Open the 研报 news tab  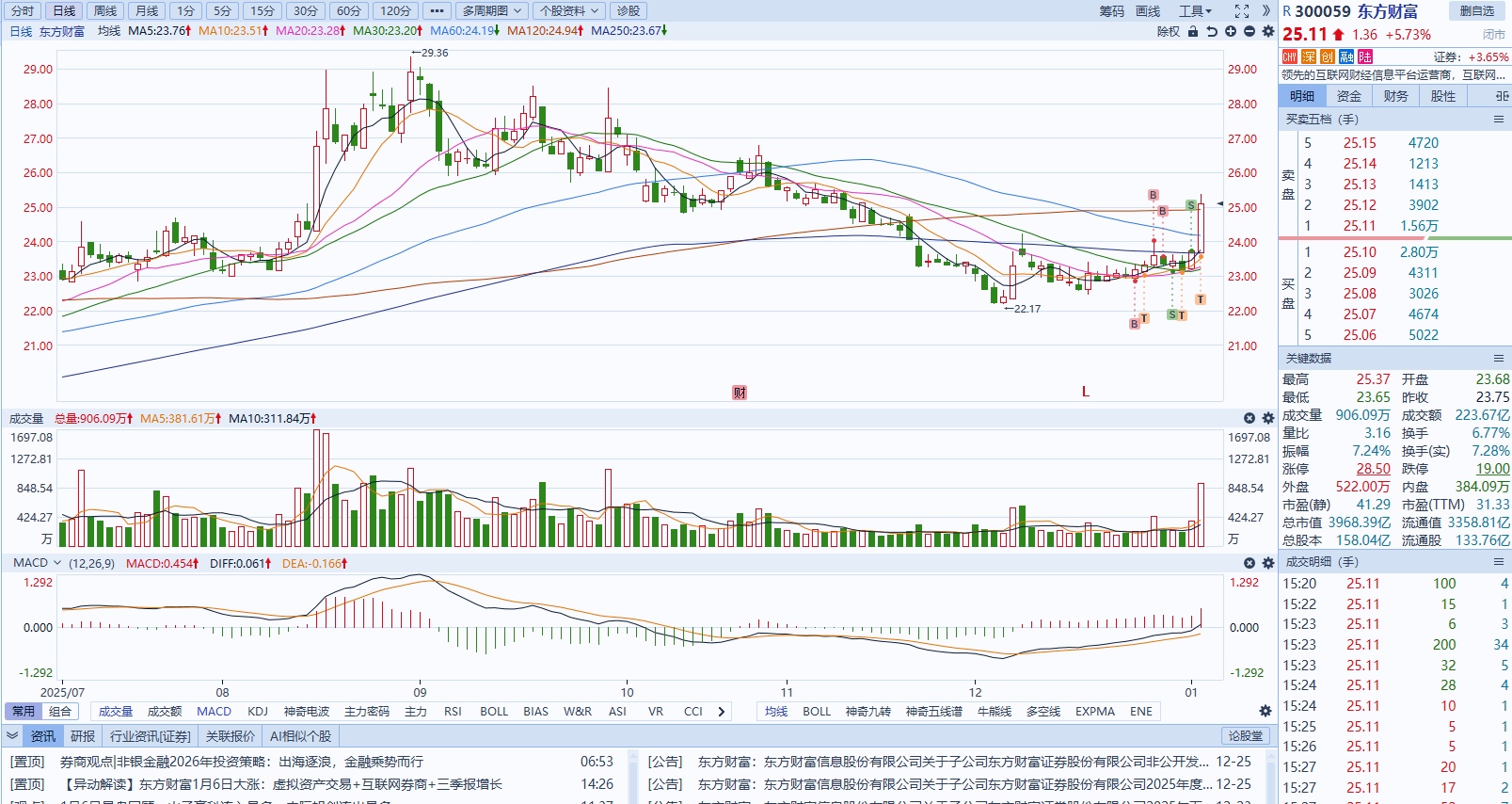(x=83, y=736)
